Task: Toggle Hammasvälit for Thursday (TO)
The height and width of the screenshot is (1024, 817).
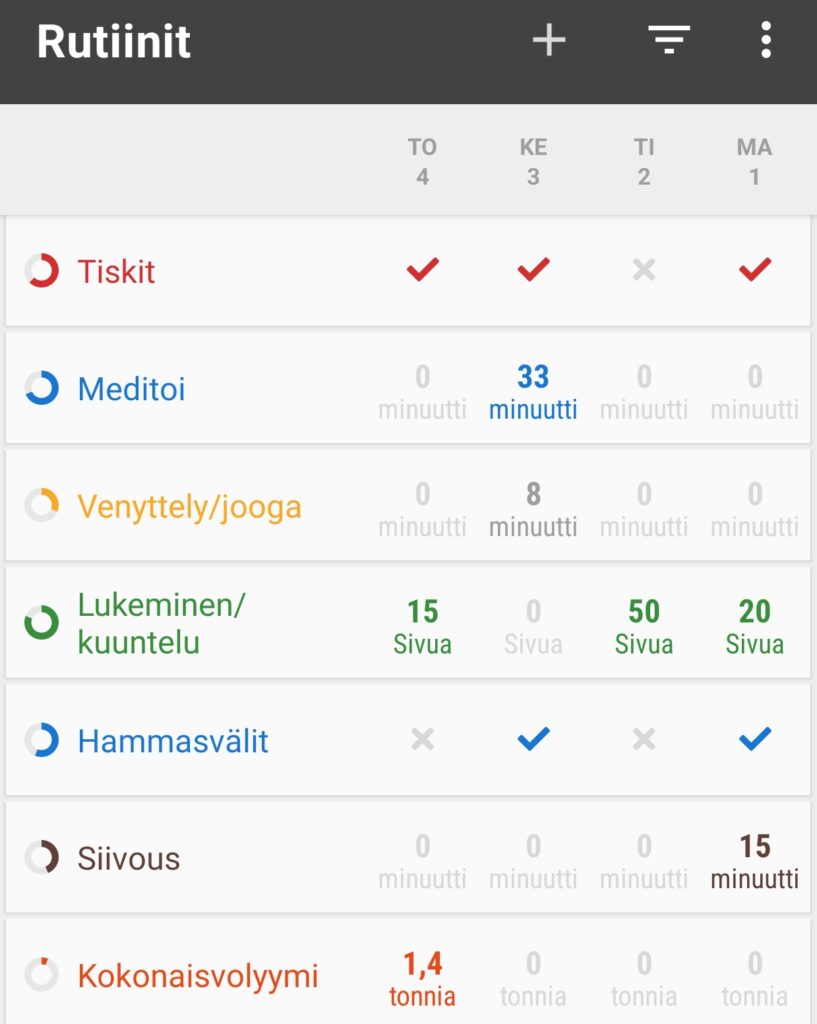Action: click(x=422, y=740)
